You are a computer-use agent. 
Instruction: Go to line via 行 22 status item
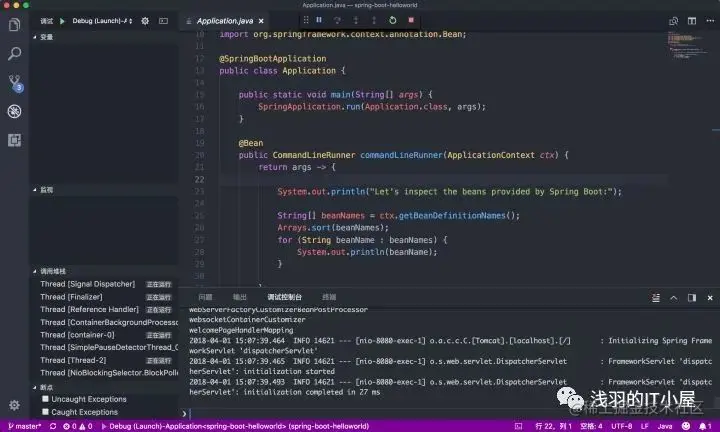pyautogui.click(x=553, y=426)
